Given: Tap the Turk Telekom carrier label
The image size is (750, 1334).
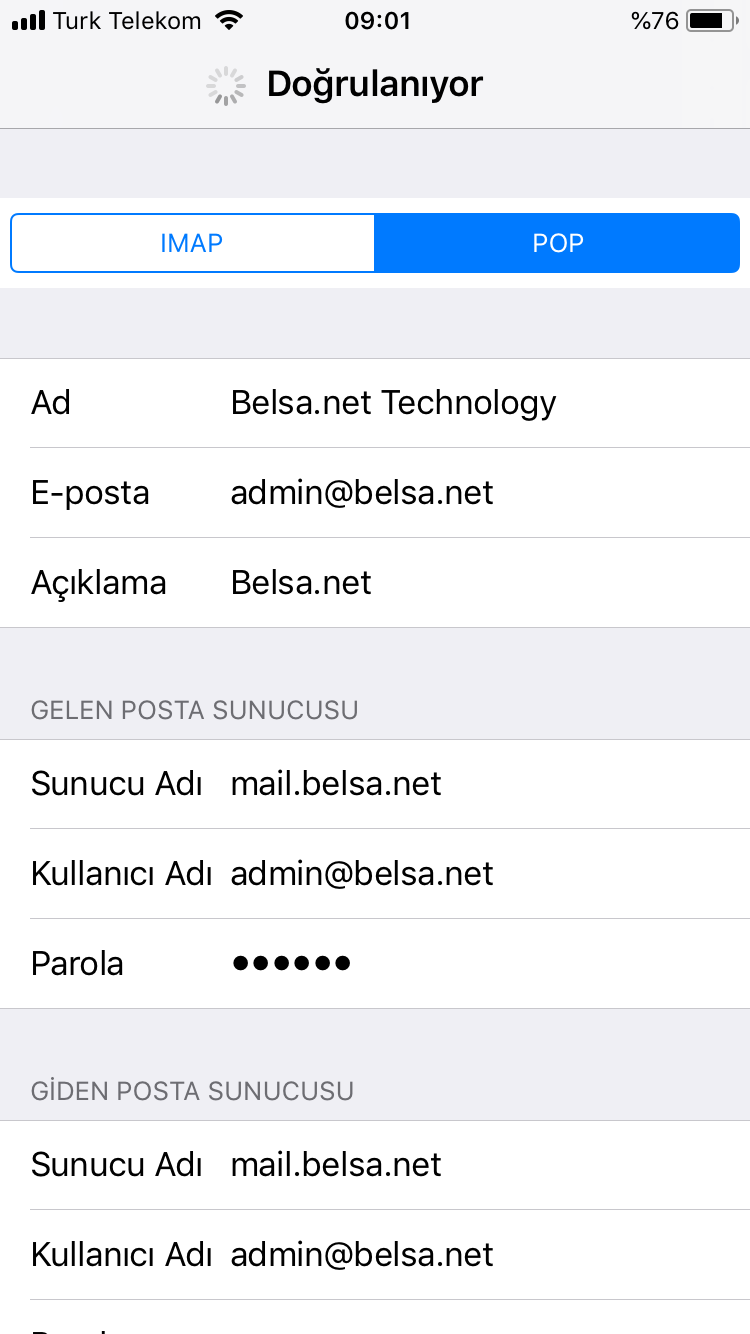Looking at the screenshot, I should 127,21.
